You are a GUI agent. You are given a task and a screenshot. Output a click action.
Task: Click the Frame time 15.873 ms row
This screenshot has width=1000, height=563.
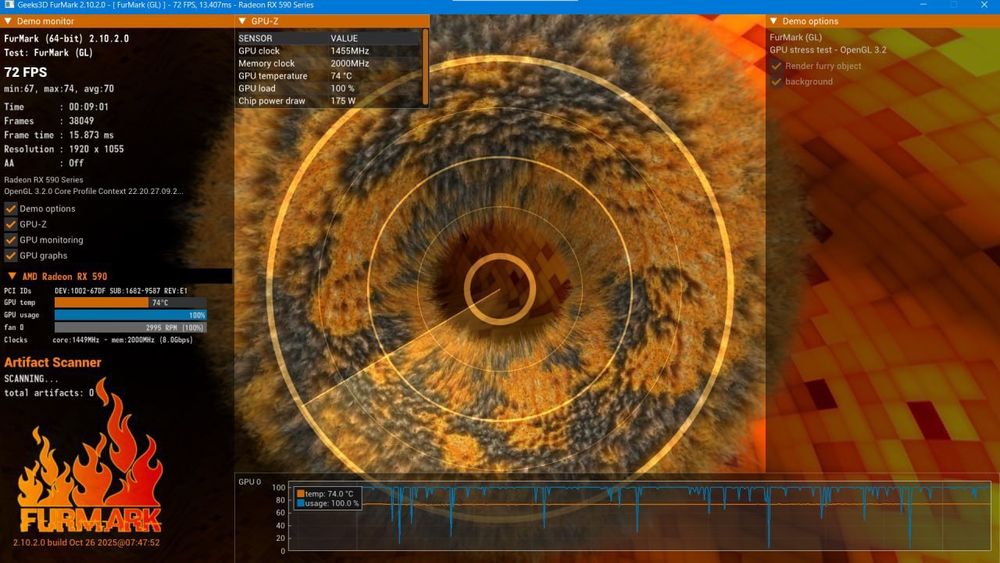point(59,135)
